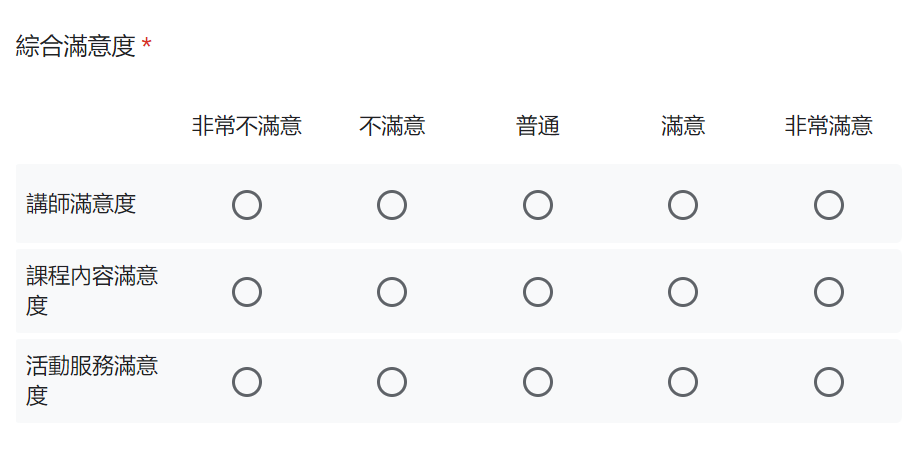This screenshot has height=462, width=909.
Task: Click the 講師滿意度 row label
Action: pos(81,204)
